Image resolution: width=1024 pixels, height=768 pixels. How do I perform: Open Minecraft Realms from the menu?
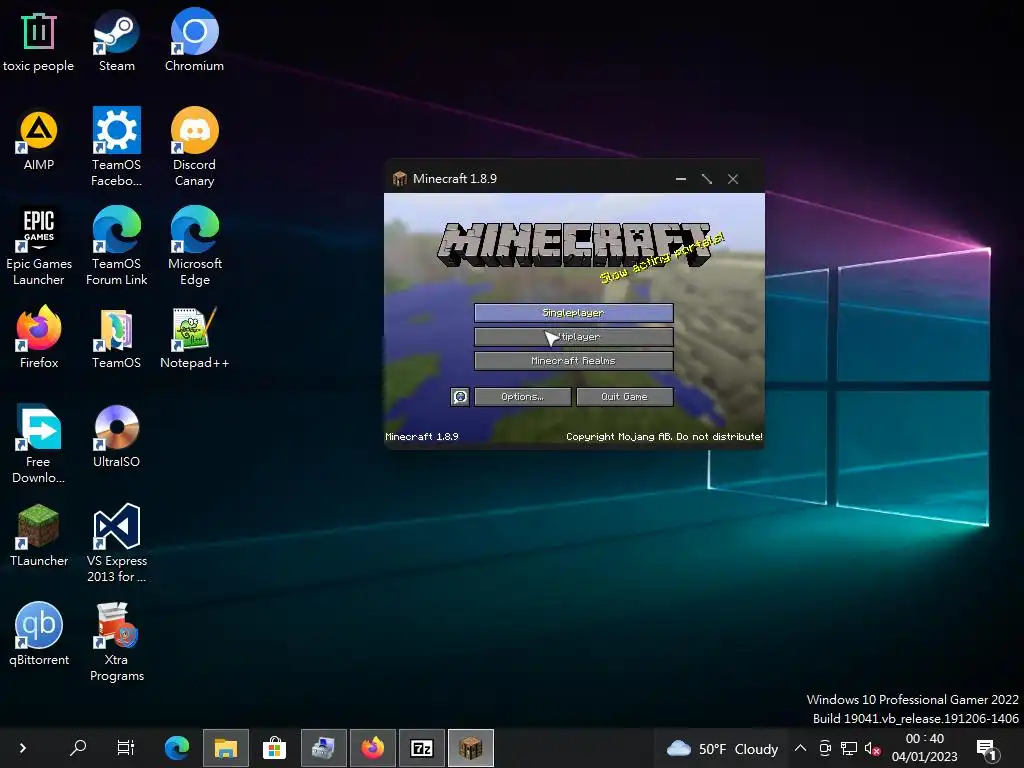(573, 360)
